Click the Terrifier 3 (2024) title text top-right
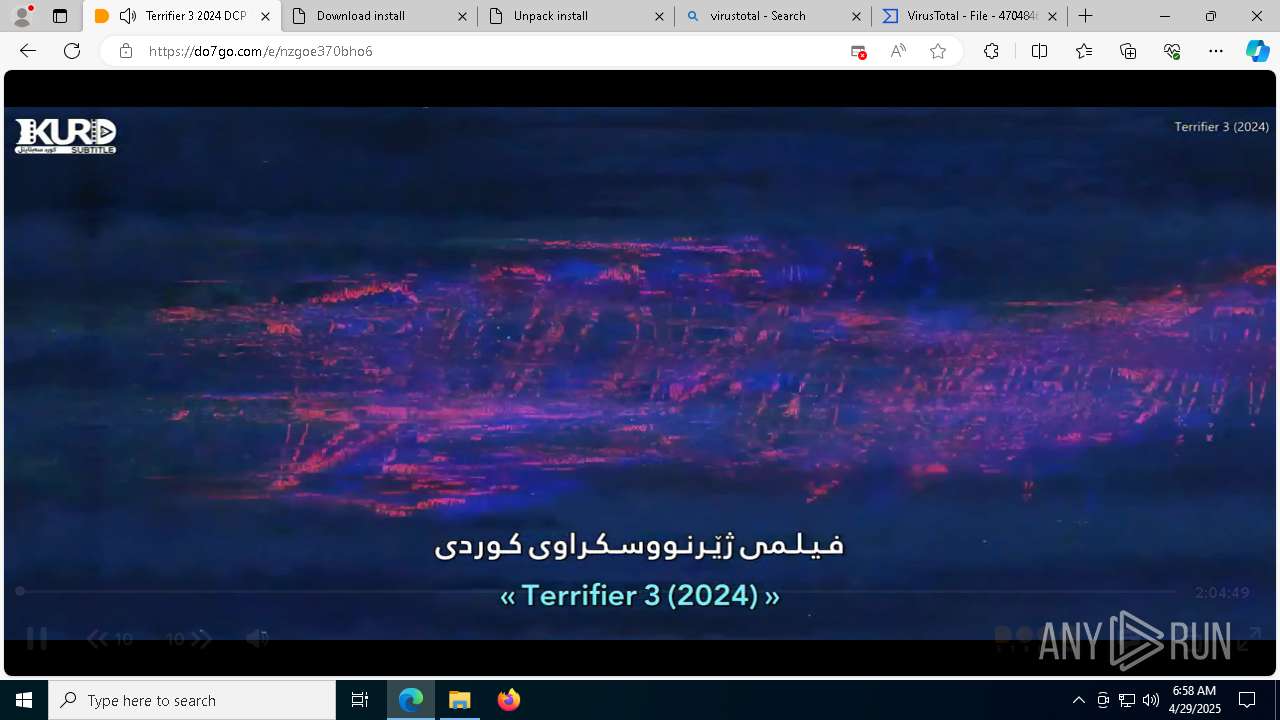Viewport: 1280px width, 720px height. click(x=1221, y=126)
